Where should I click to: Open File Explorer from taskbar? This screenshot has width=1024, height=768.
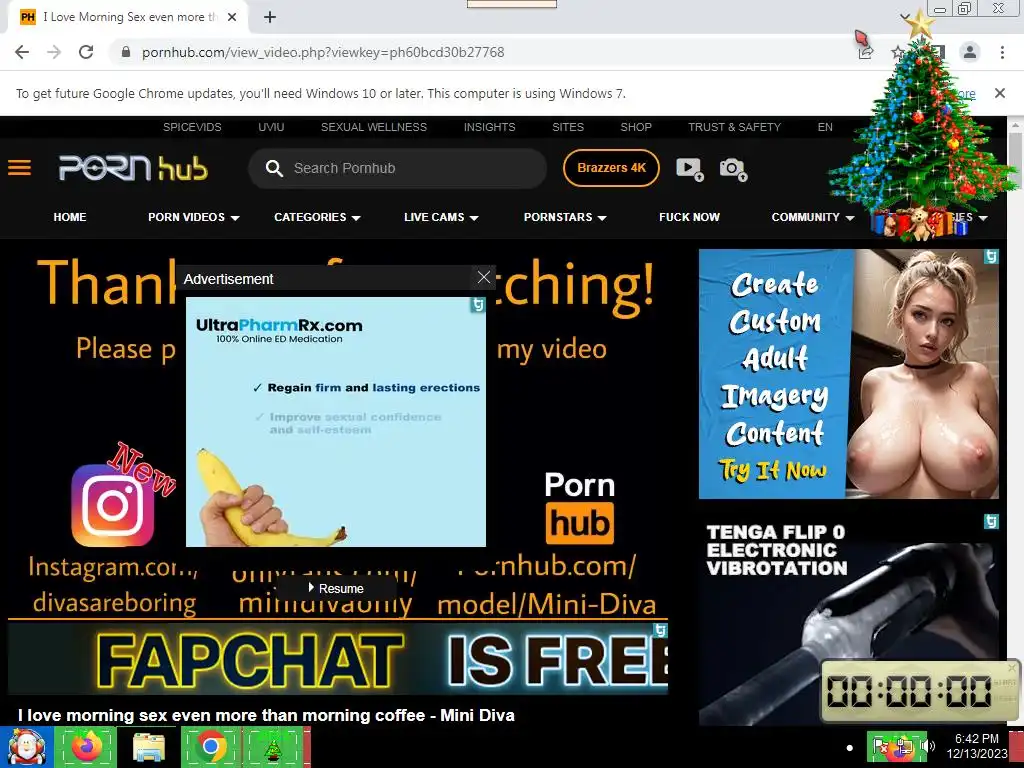click(x=148, y=747)
